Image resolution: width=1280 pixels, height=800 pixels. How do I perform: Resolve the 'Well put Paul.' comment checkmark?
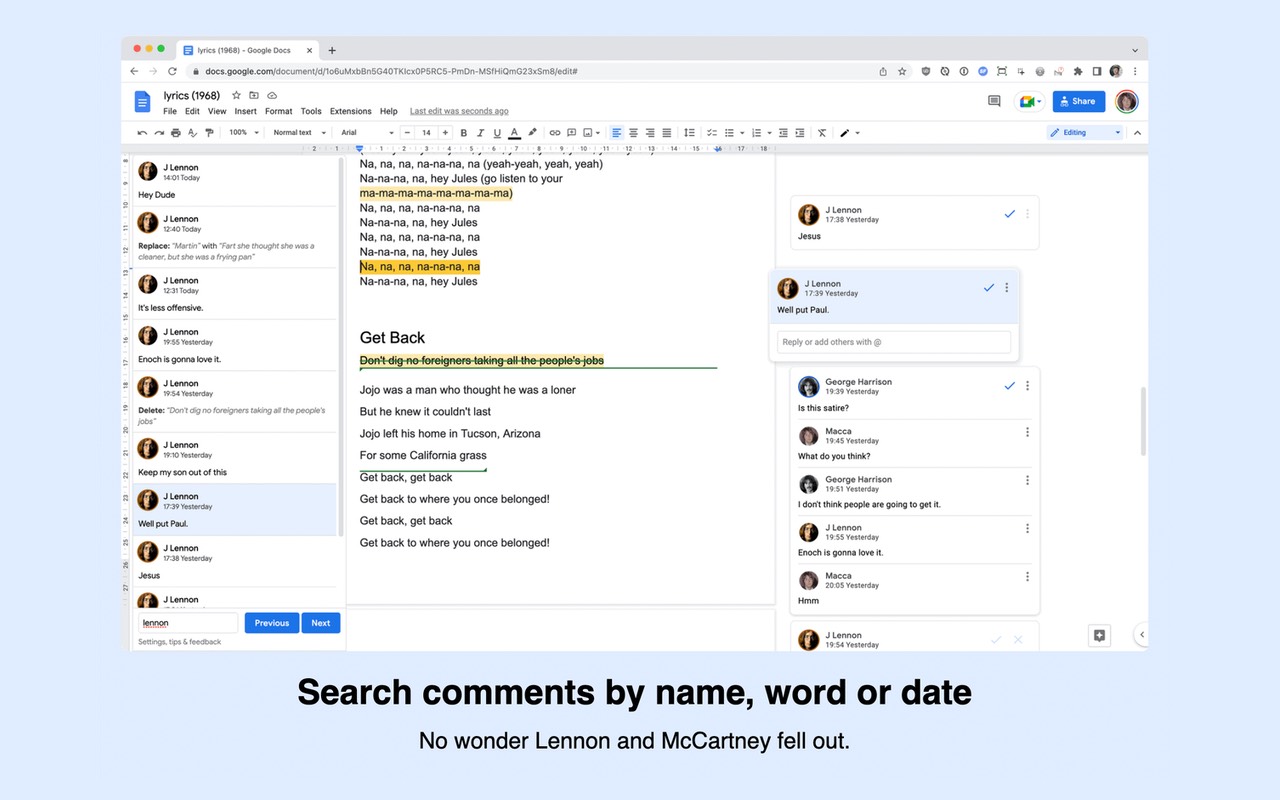[x=989, y=288]
